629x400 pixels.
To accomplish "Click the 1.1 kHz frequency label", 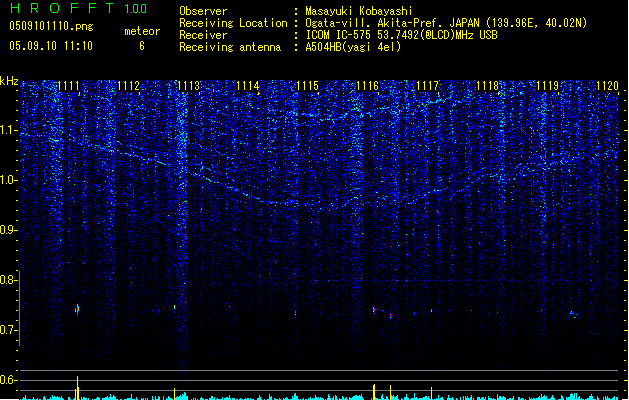I will coord(9,130).
